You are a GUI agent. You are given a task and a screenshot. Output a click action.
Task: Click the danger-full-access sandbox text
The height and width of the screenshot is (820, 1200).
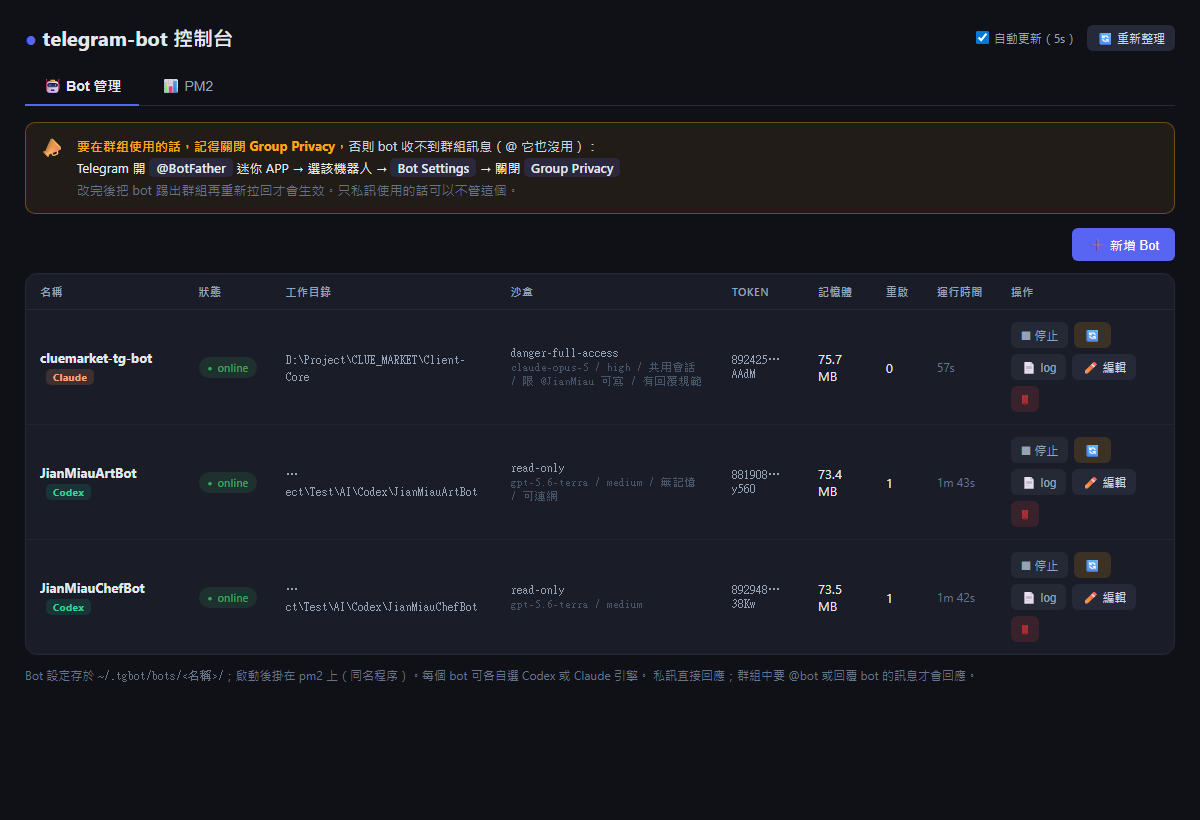click(564, 353)
